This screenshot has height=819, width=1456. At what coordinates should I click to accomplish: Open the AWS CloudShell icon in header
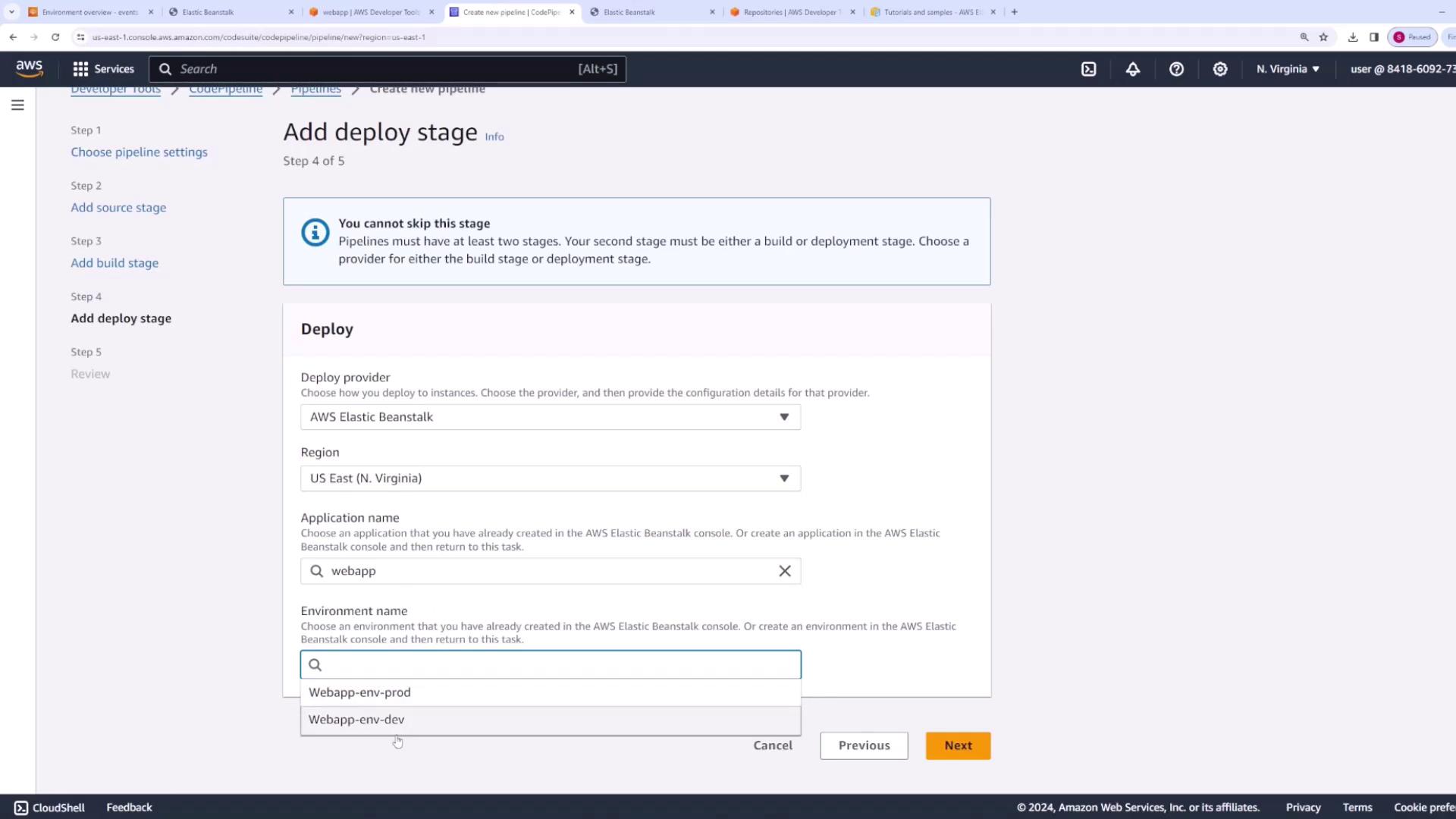(1088, 69)
